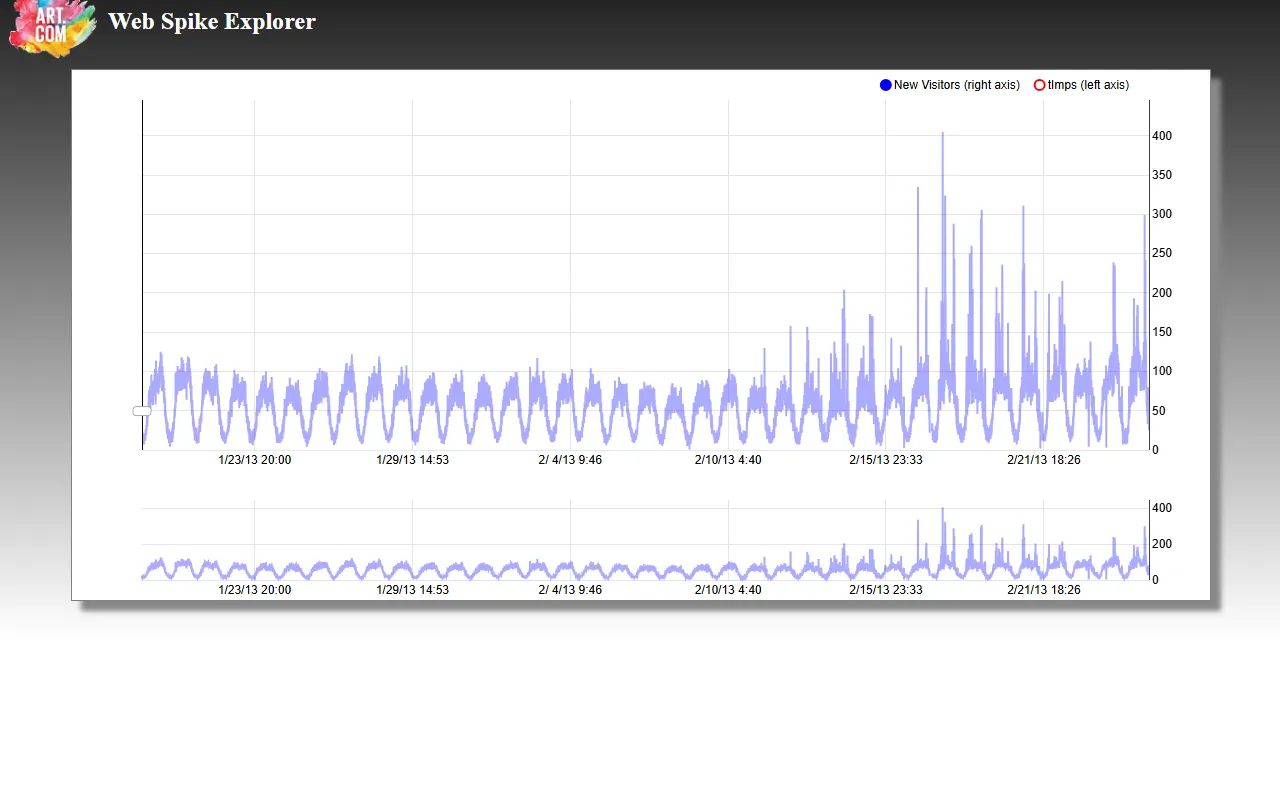This screenshot has height=800, width=1280.
Task: Click the "150" right axis value
Action: [1162, 332]
